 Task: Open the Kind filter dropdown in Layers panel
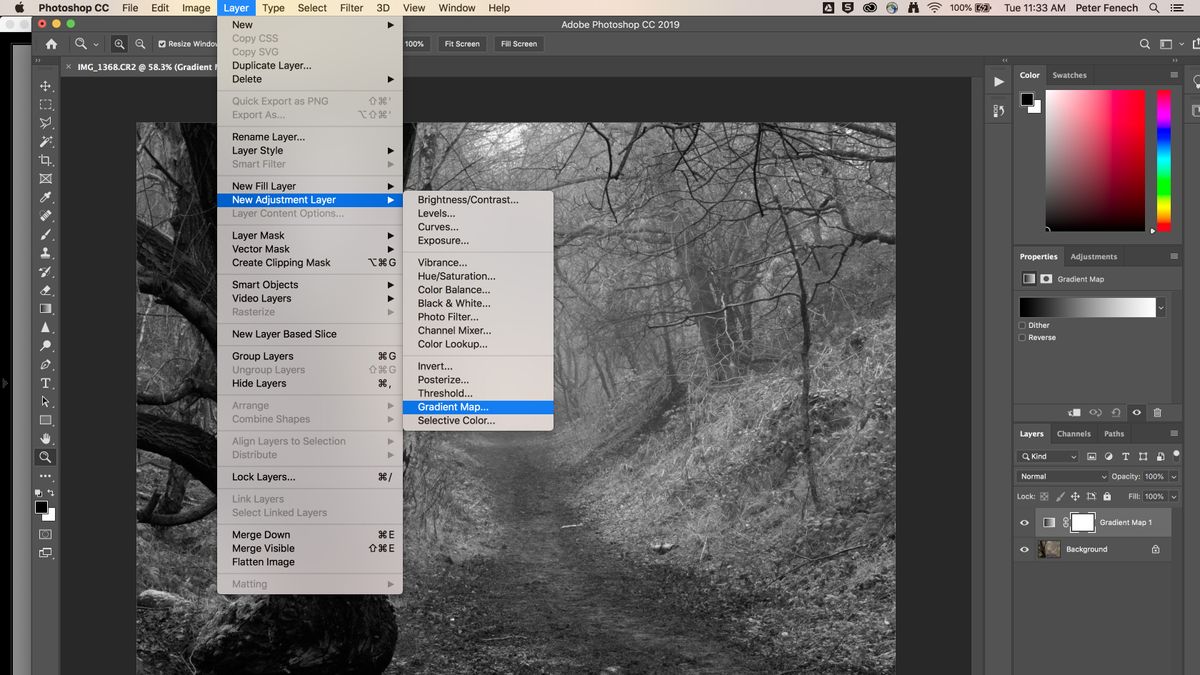point(1050,456)
